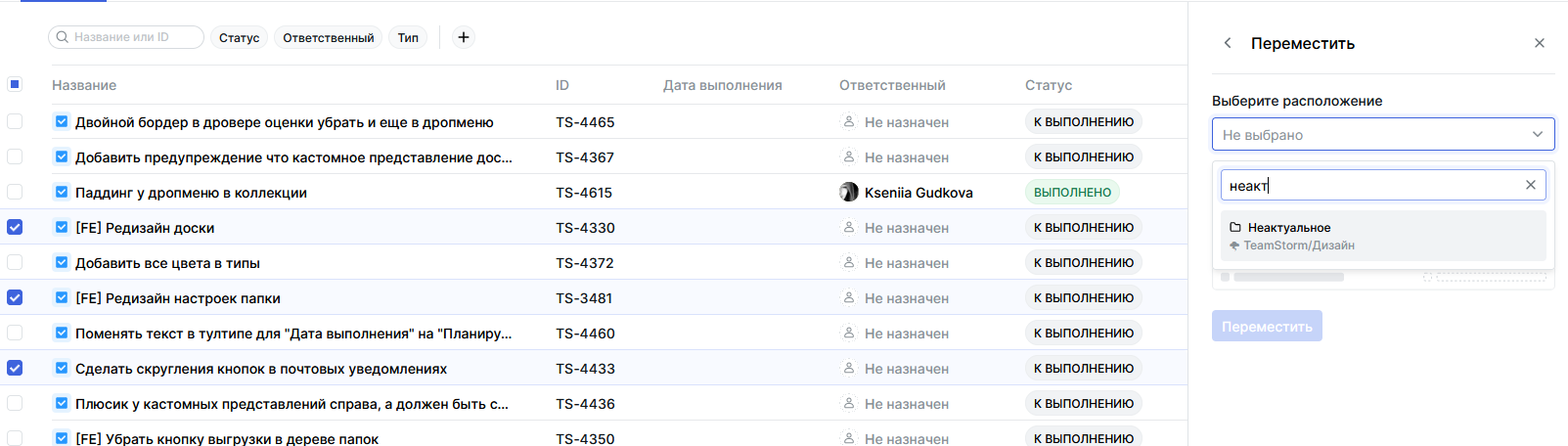Image resolution: width=1568 pixels, height=446 pixels.
Task: Click task type icon for 'Паддинг у дропменю'
Action: click(62, 193)
